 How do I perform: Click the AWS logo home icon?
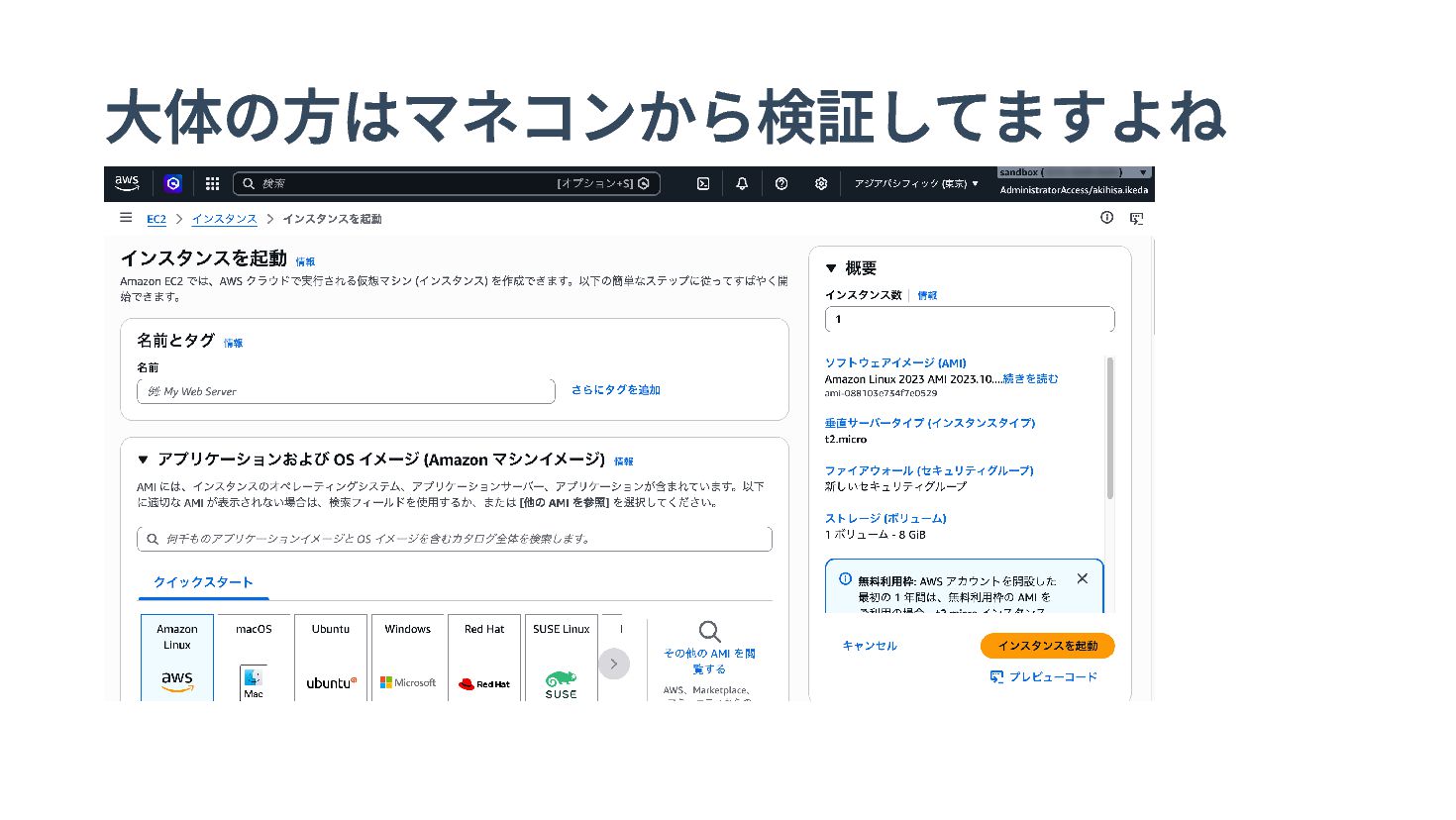(x=127, y=183)
